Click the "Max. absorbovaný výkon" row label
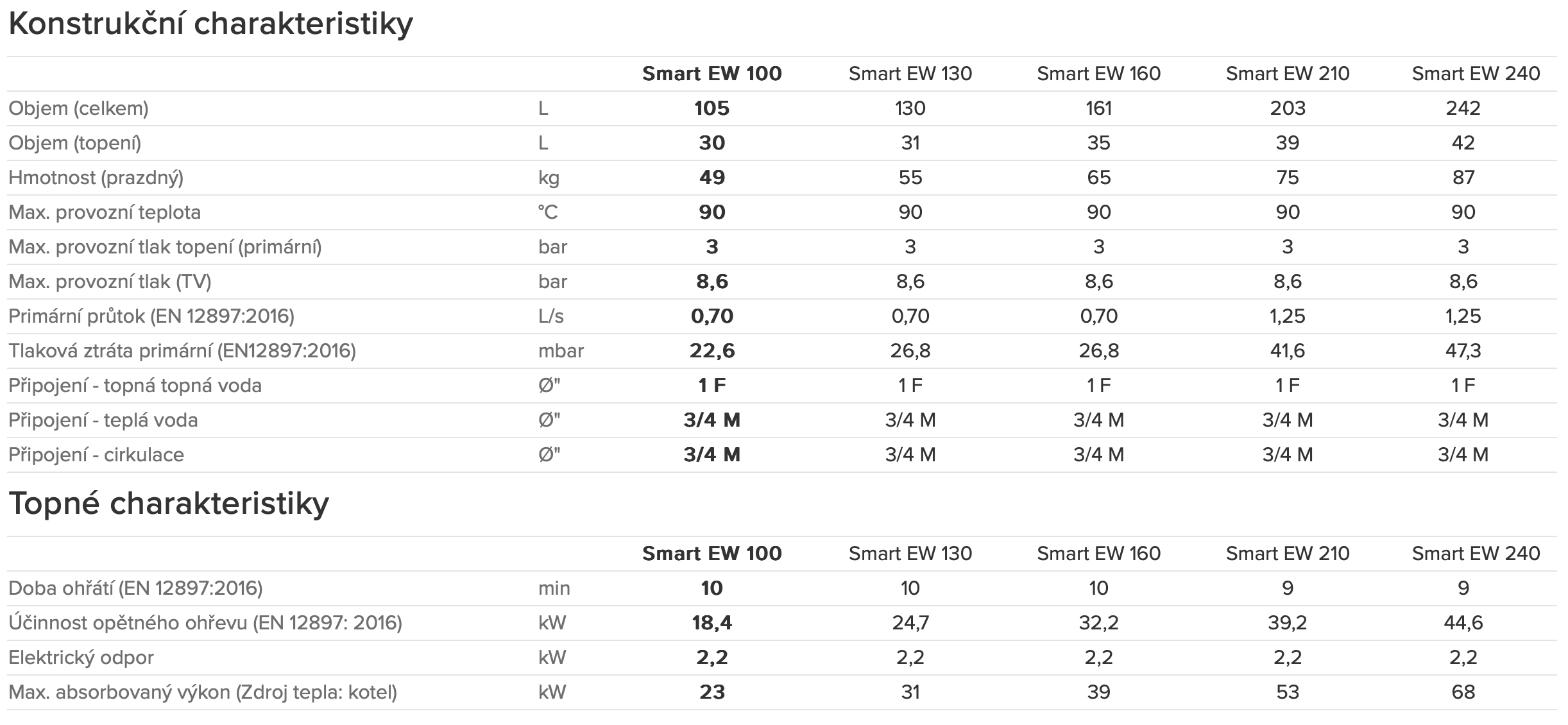 203,692
